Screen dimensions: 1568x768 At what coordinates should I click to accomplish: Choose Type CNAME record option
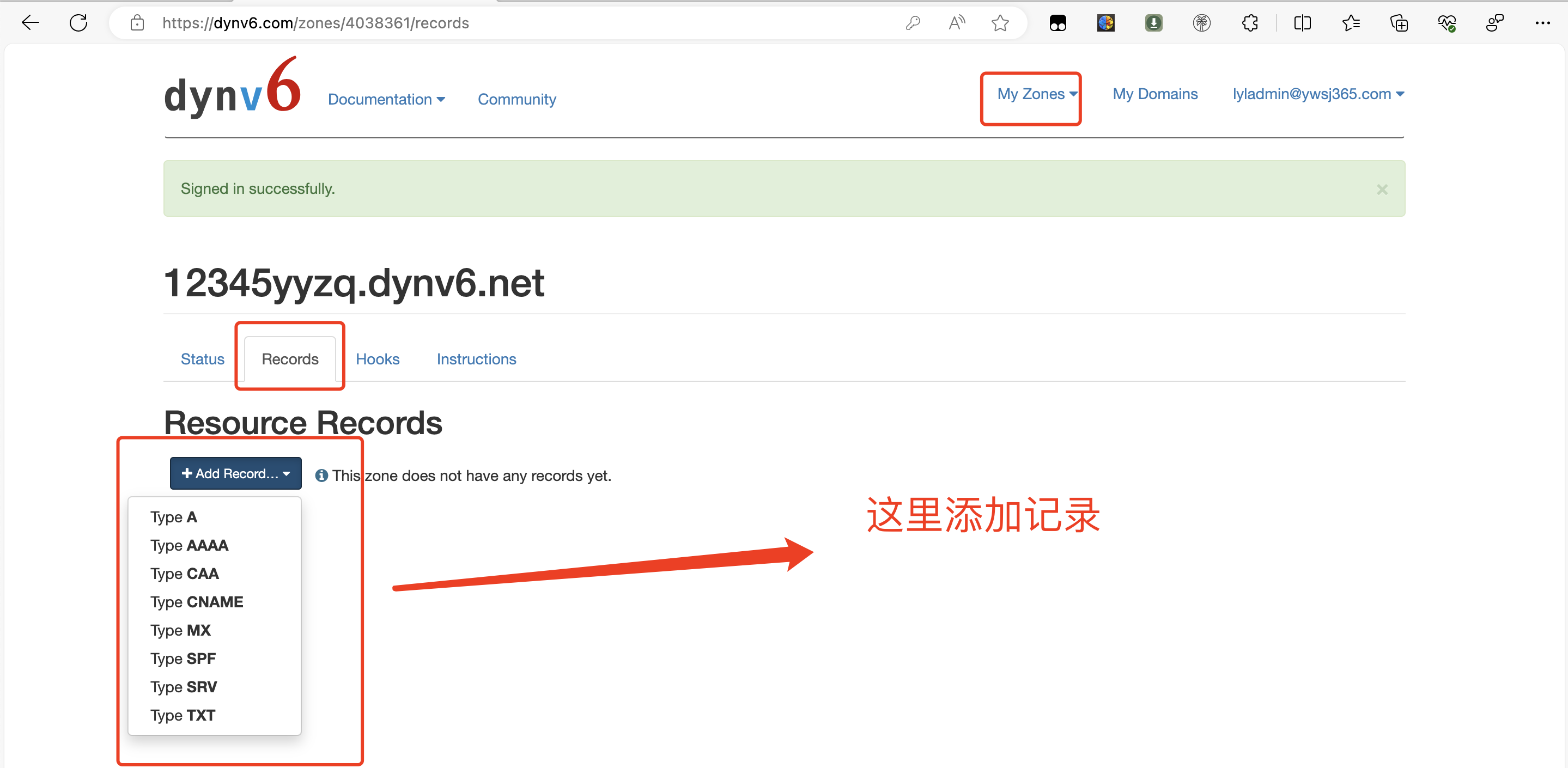pyautogui.click(x=197, y=602)
